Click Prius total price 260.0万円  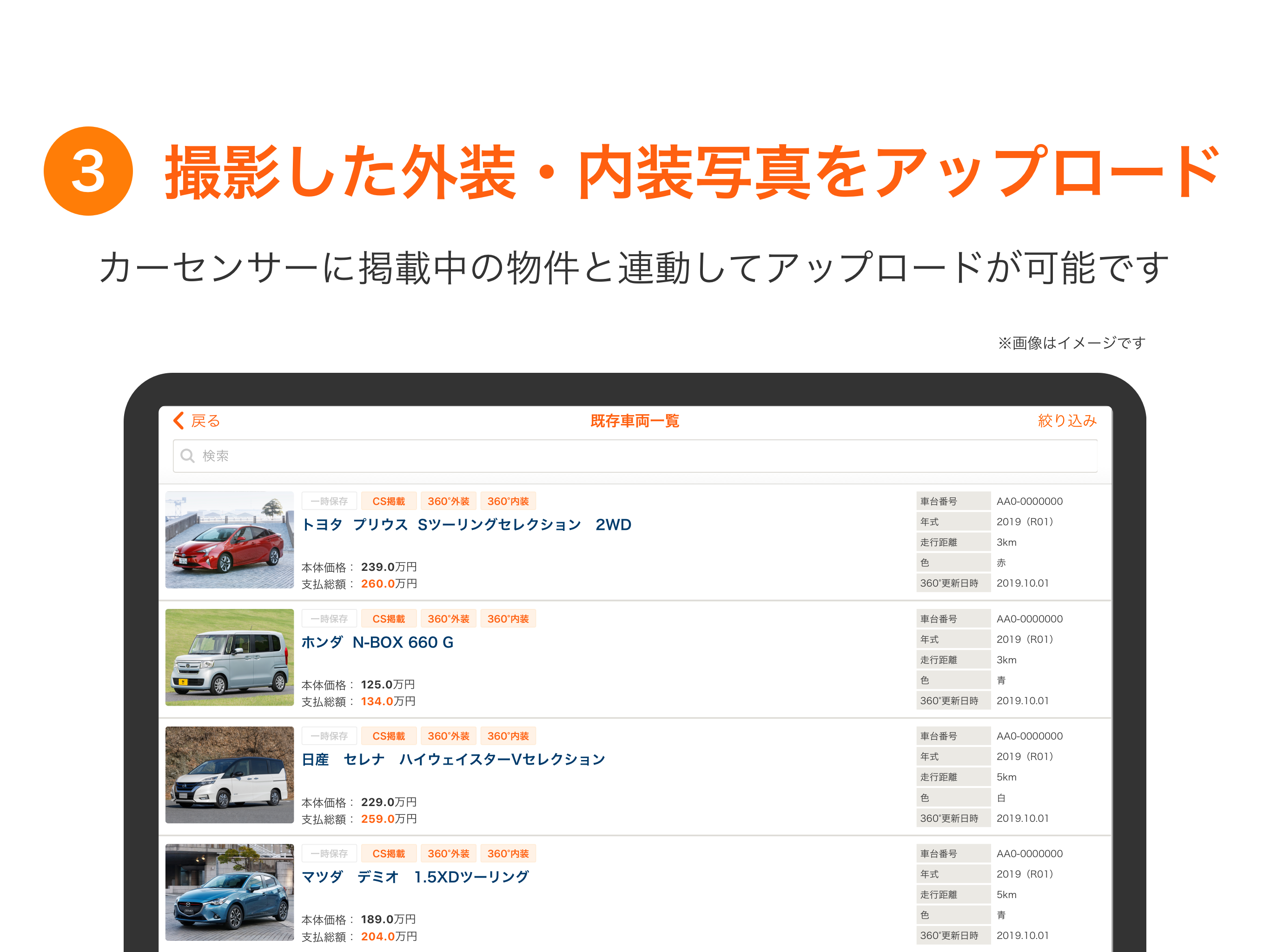pos(389,584)
